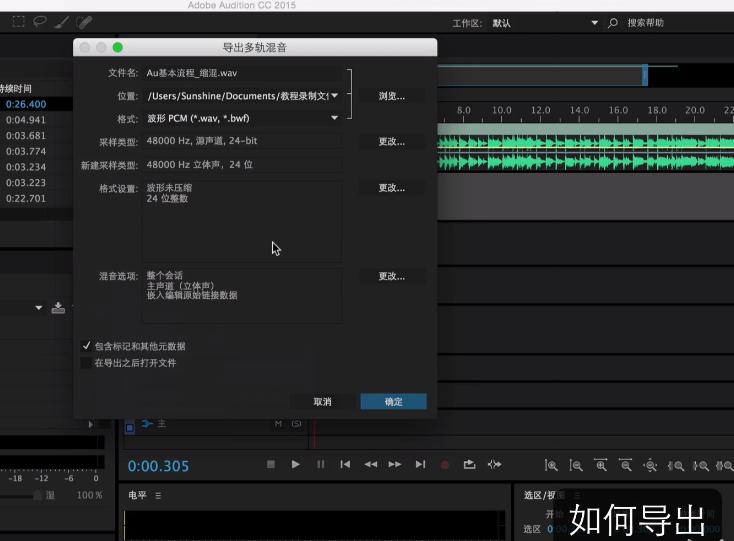The height and width of the screenshot is (541, 734).
Task: Click 更改... next to 采样类型
Action: click(392, 141)
